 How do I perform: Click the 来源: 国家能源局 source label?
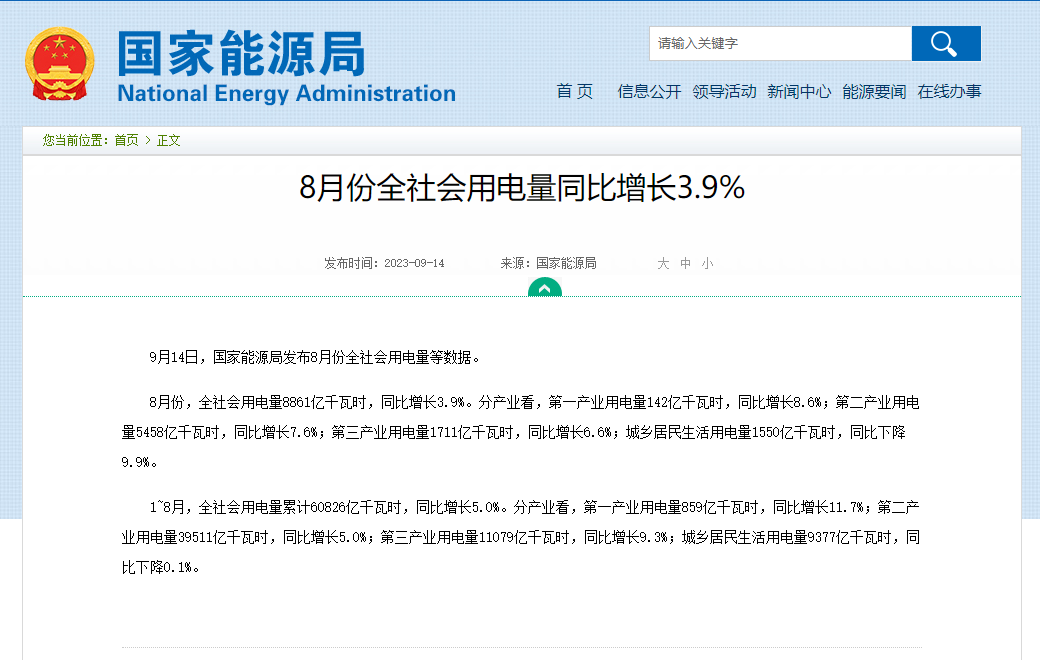[x=548, y=263]
